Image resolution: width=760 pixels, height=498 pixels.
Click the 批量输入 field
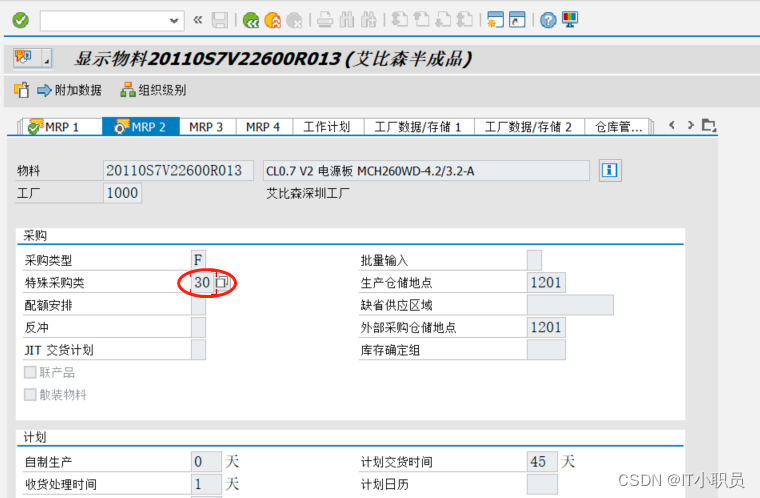tap(534, 260)
